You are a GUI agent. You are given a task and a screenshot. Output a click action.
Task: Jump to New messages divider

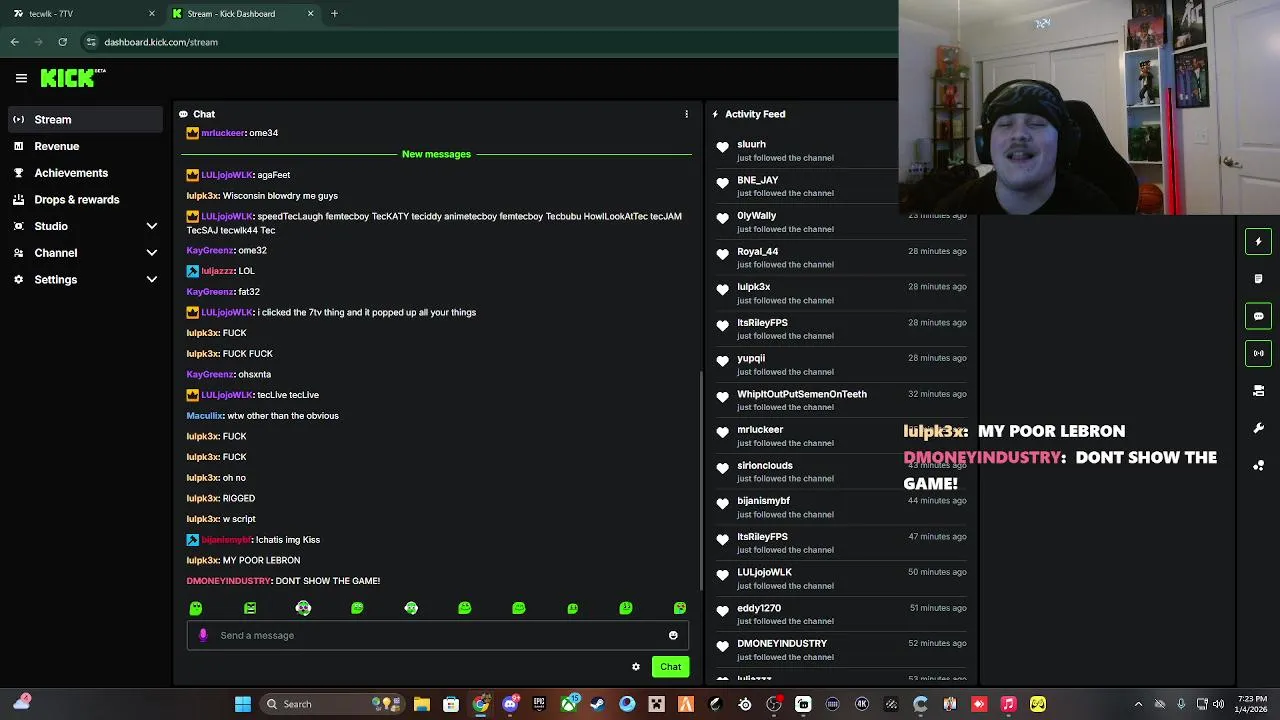click(436, 154)
